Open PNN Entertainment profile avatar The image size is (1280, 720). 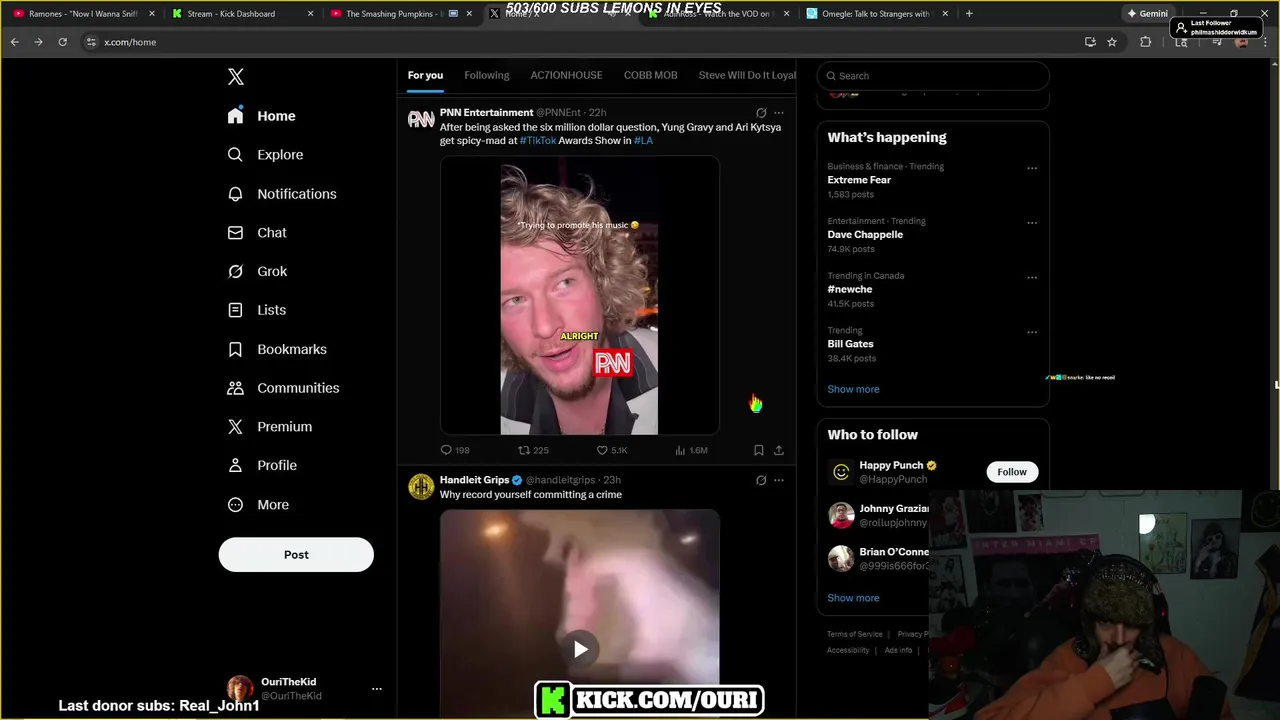(421, 120)
